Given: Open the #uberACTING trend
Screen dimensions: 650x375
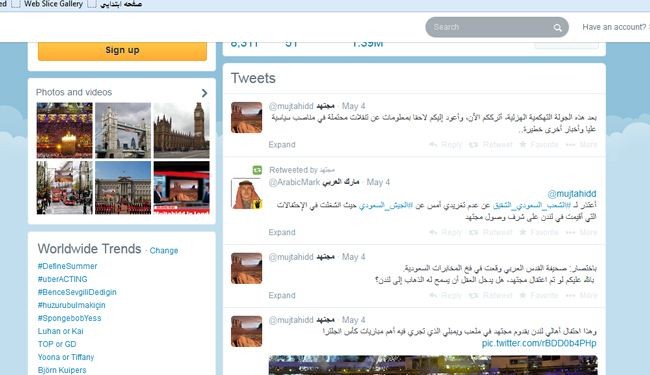Looking at the screenshot, I should [x=63, y=279].
